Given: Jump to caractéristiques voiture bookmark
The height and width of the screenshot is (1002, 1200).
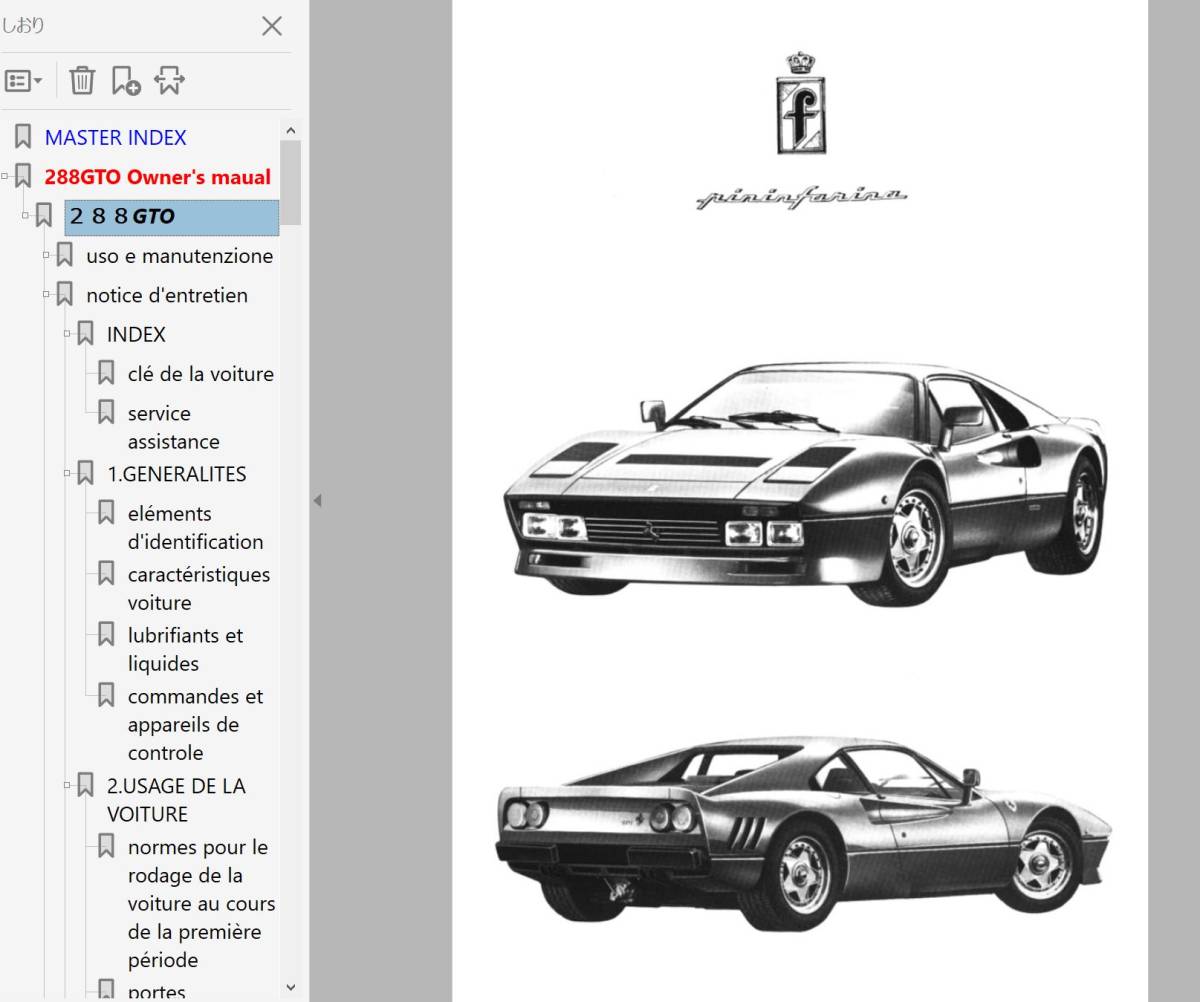Looking at the screenshot, I should tap(199, 588).
